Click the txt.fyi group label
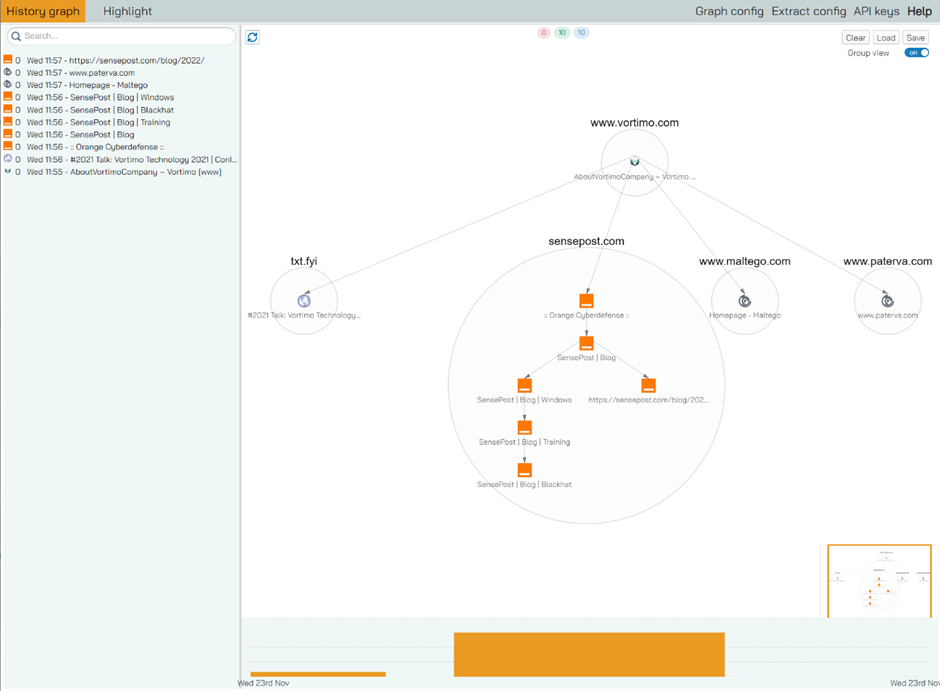 [304, 261]
